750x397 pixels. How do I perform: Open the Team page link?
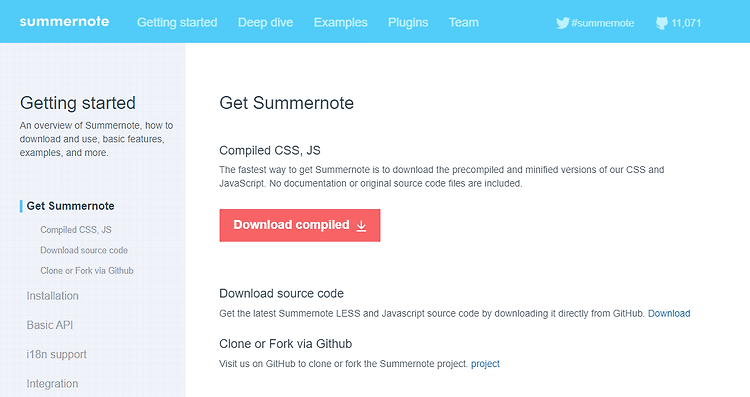(463, 22)
